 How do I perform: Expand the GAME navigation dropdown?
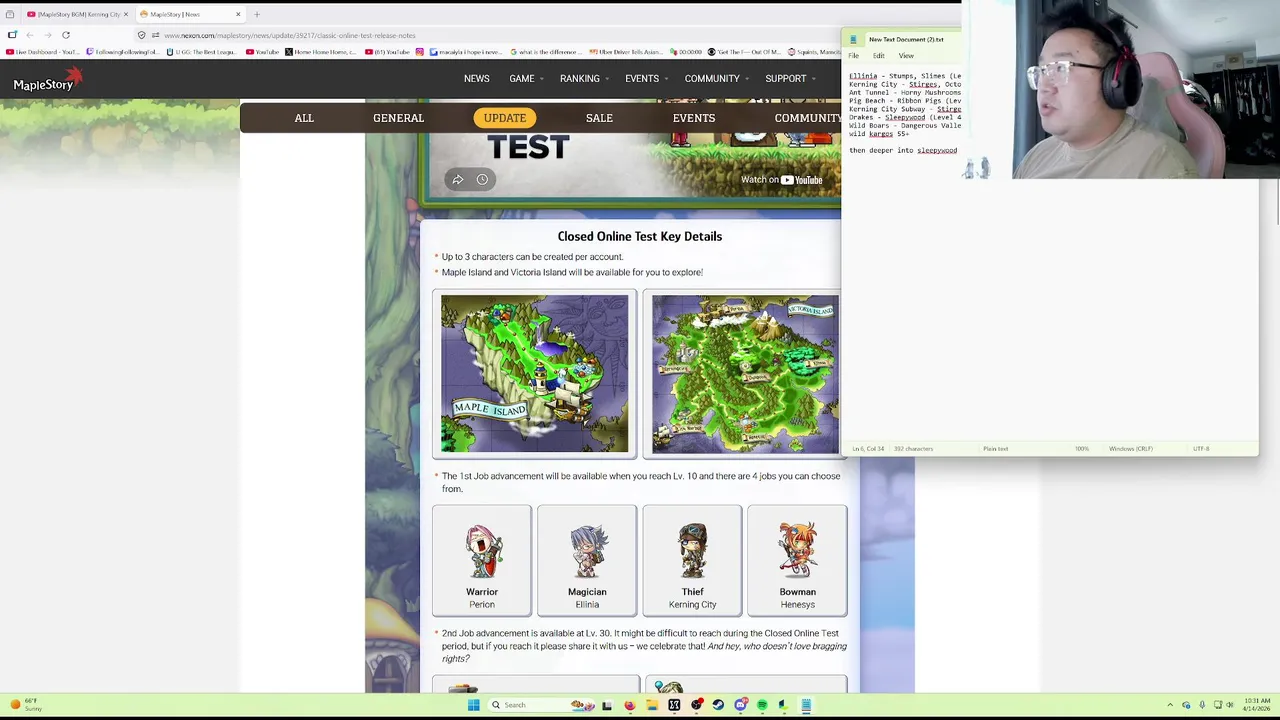(526, 79)
